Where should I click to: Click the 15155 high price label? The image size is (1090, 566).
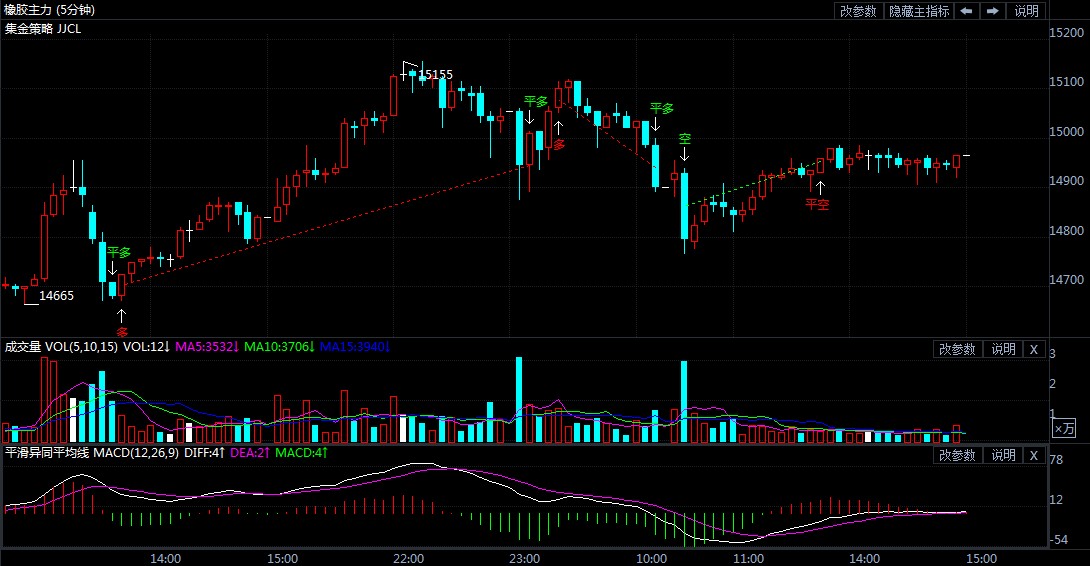pos(436,74)
